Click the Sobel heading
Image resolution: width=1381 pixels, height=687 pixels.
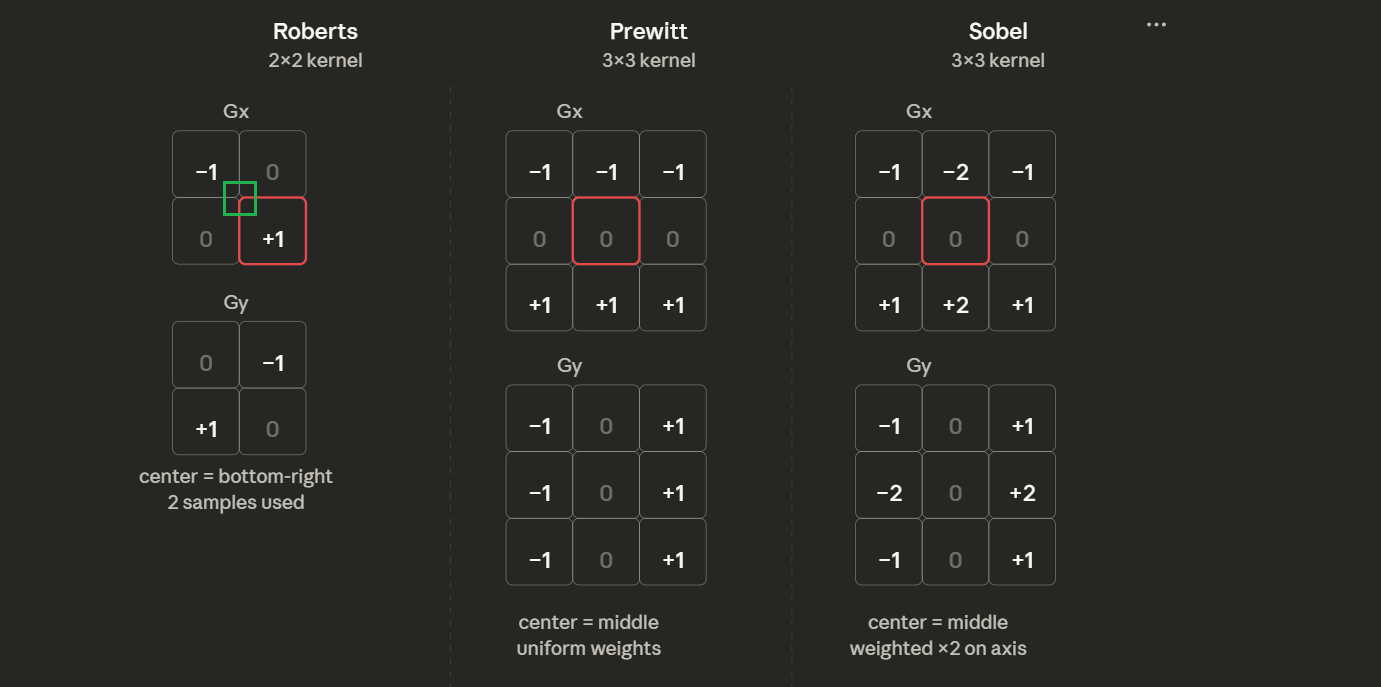point(998,31)
